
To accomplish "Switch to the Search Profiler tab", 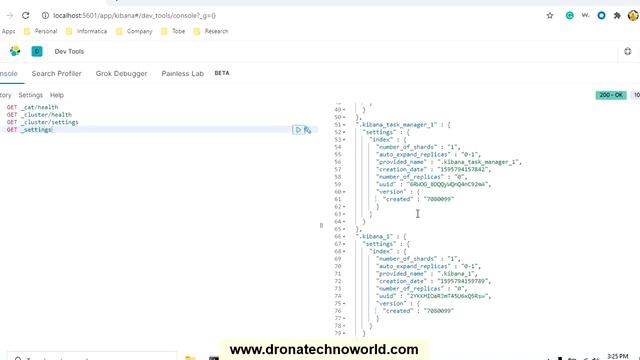I will point(57,73).
